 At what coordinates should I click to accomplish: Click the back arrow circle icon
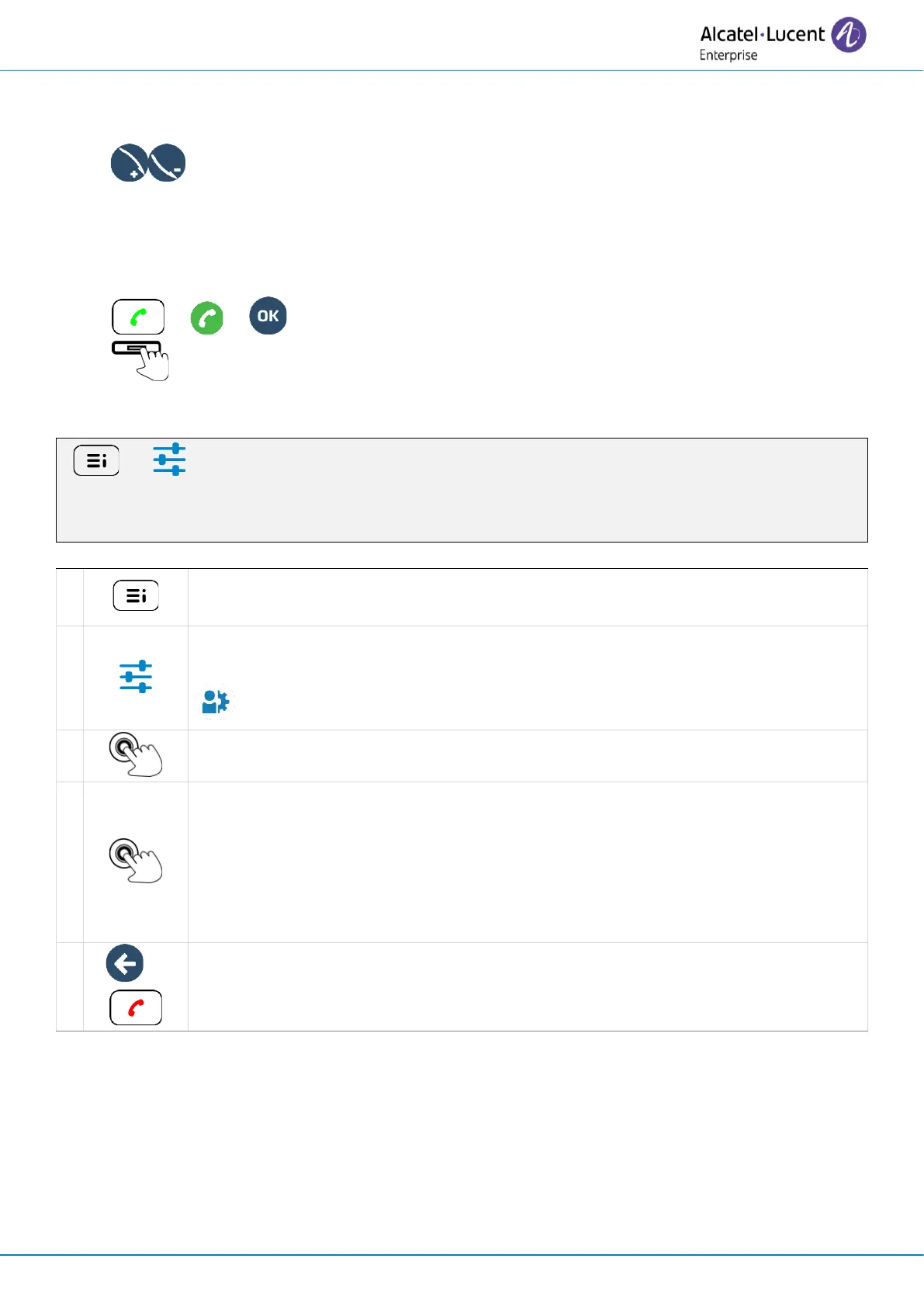125,964
